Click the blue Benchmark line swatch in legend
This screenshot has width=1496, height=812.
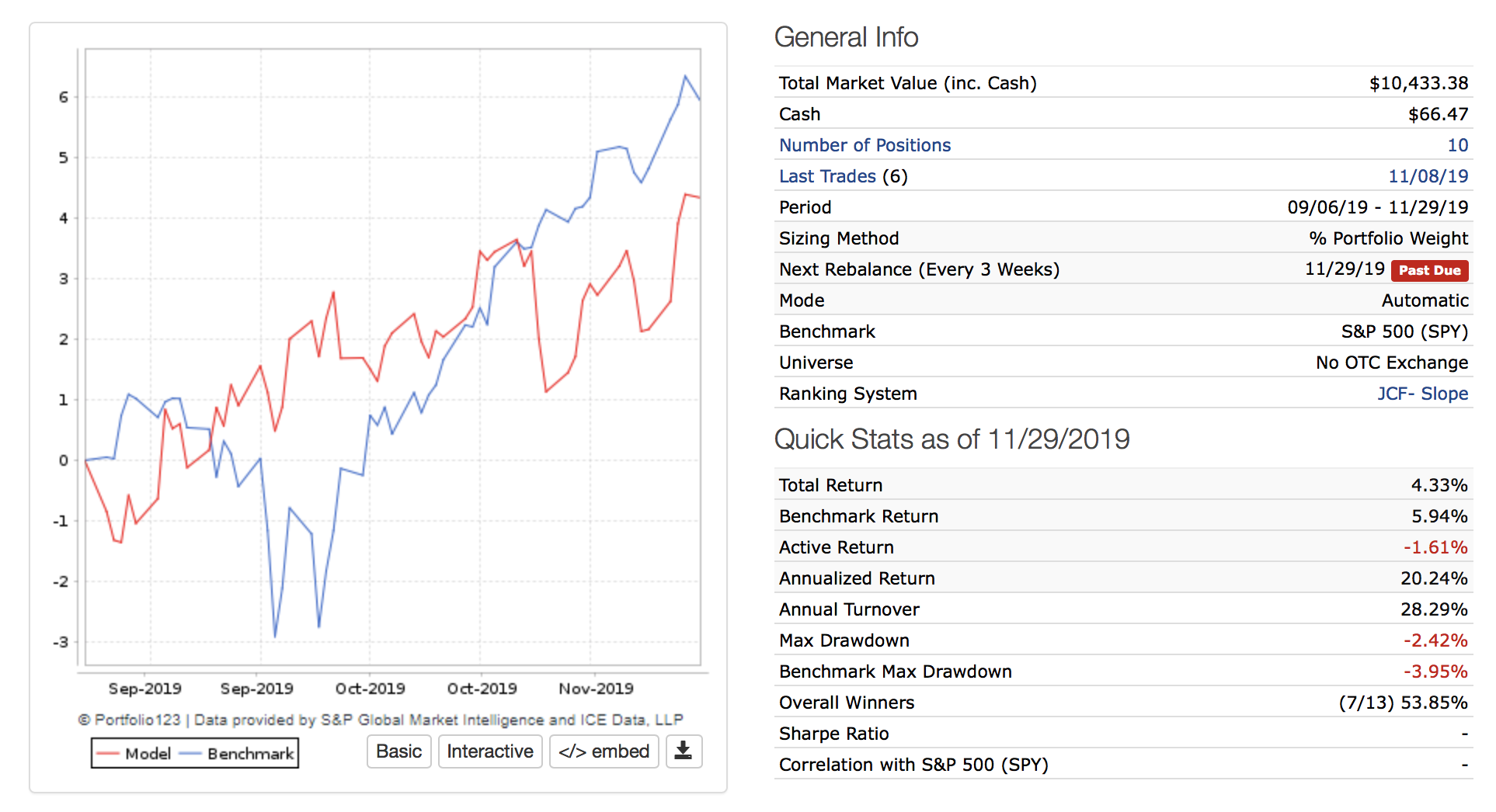[190, 754]
